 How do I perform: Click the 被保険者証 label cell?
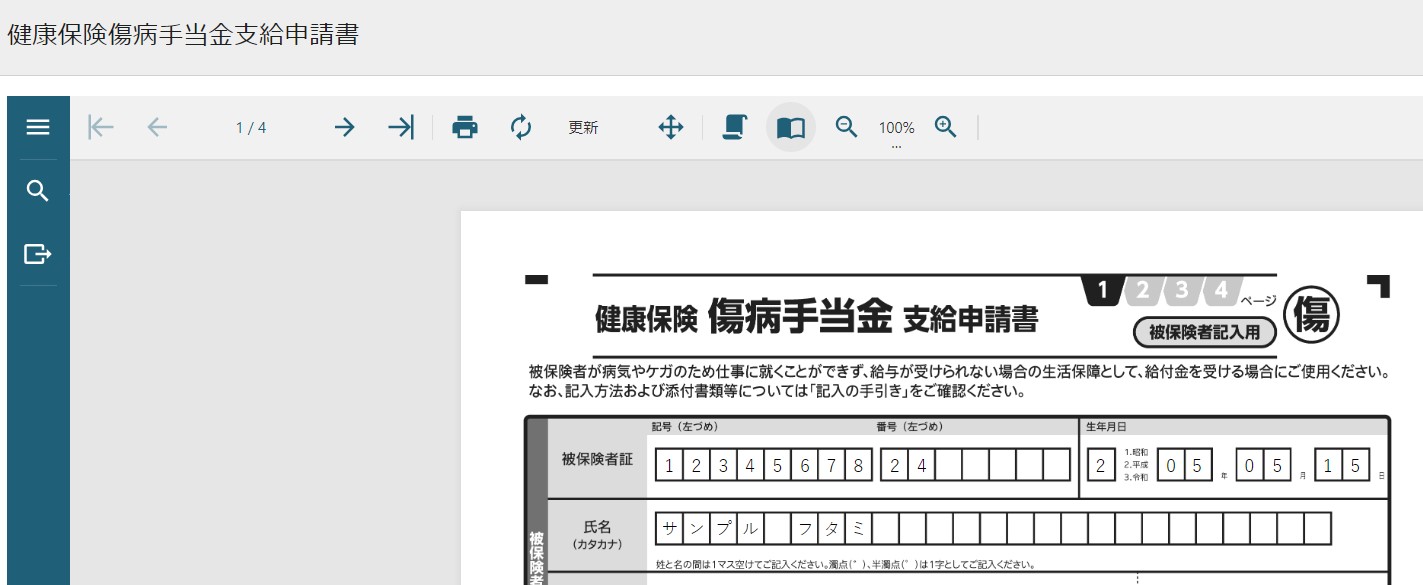(597, 459)
